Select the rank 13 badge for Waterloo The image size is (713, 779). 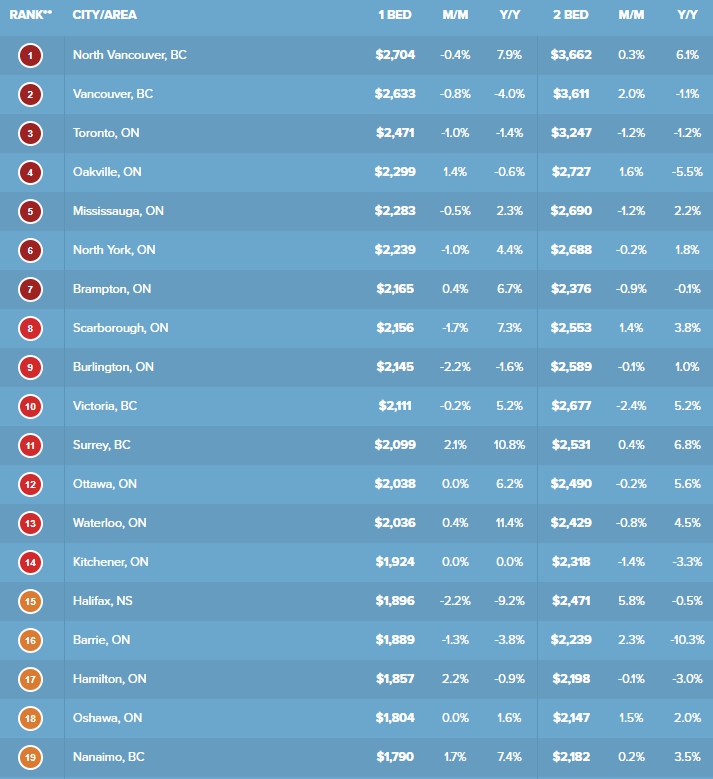[x=31, y=523]
